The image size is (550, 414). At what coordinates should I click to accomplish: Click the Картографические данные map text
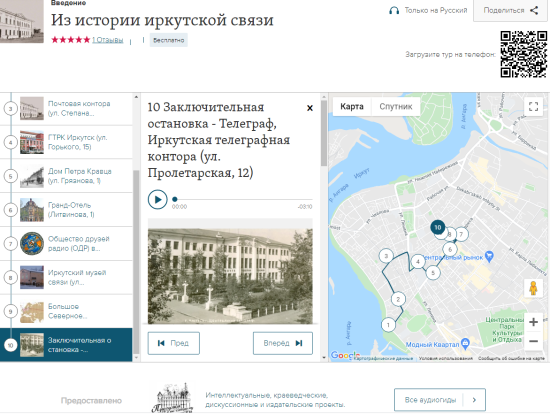pos(383,358)
